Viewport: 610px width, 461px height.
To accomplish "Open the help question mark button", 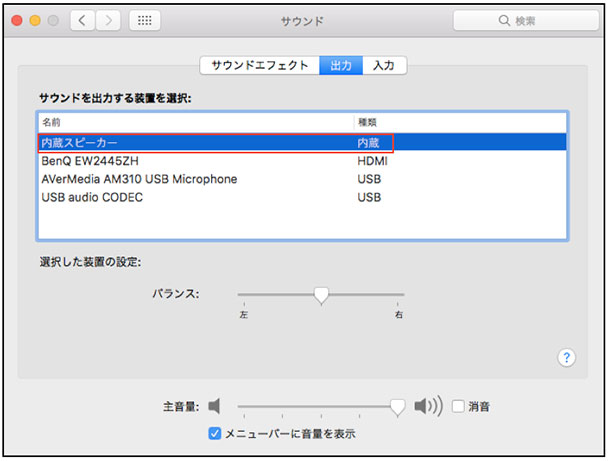I will 566,358.
